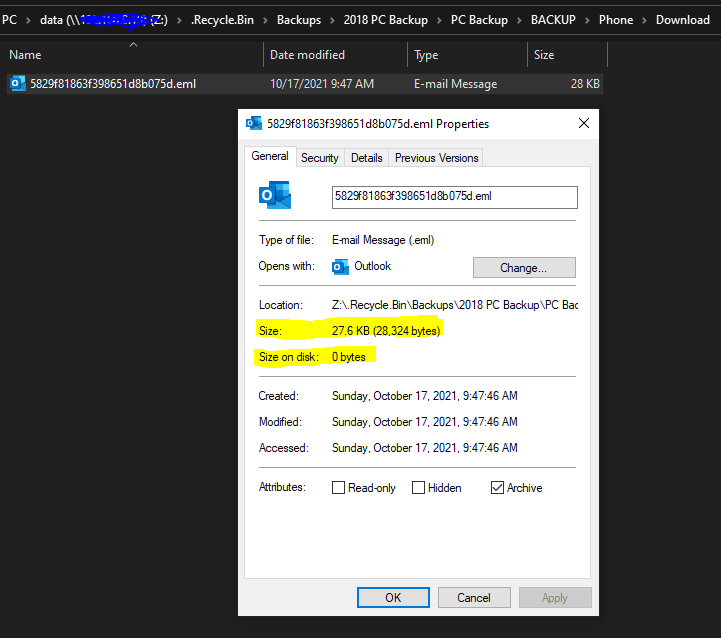Switch to the Security tab

[320, 158]
